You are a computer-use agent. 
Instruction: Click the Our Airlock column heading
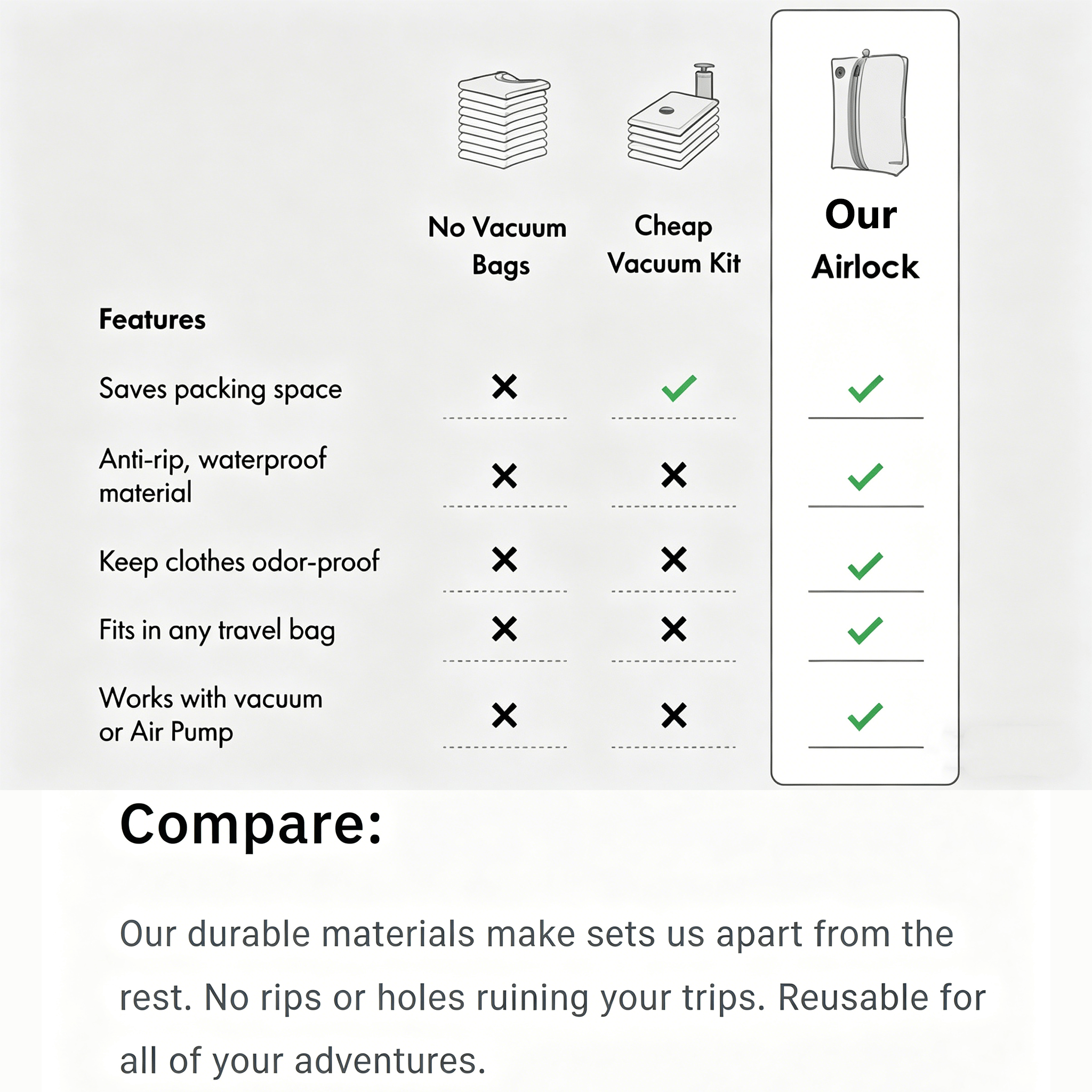[x=864, y=240]
